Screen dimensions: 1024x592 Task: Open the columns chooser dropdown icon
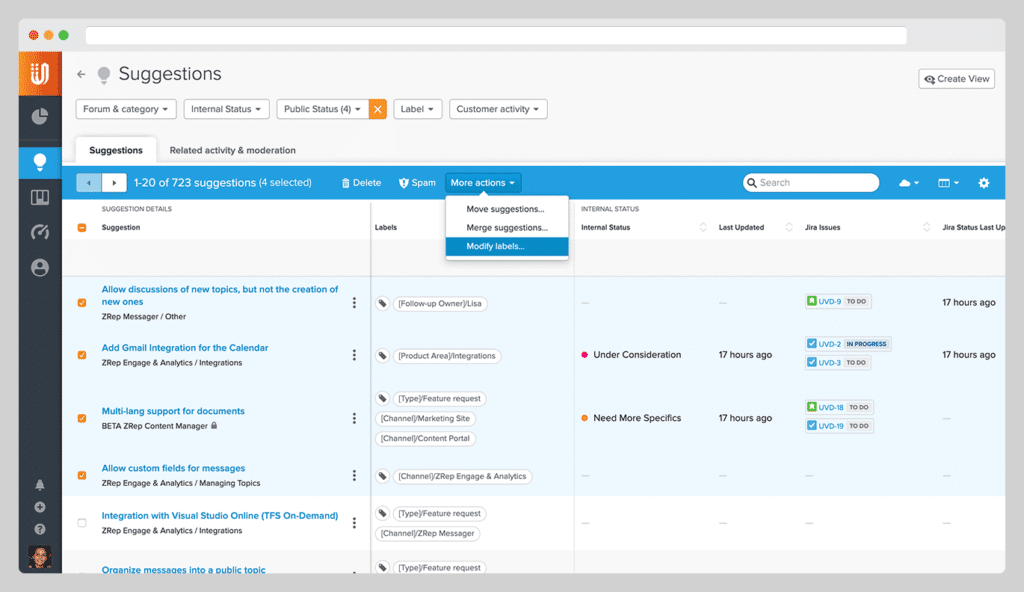(x=948, y=183)
